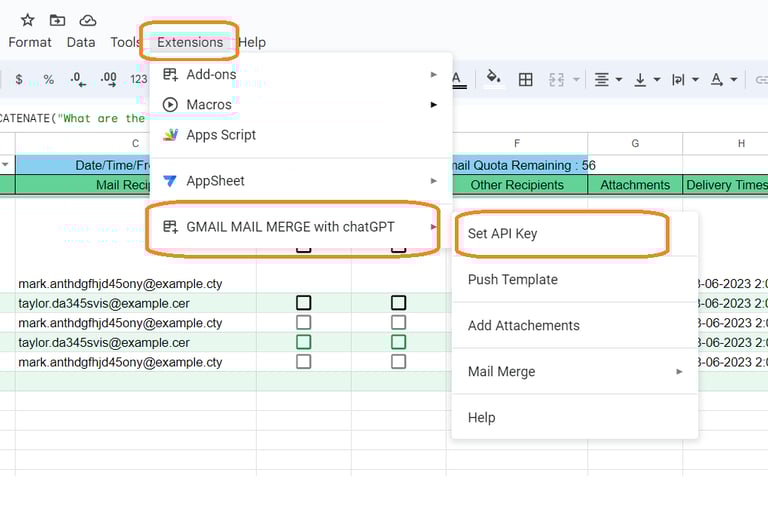Star the spreadsheet document
Viewport: 768px width, 512px height.
(27, 20)
